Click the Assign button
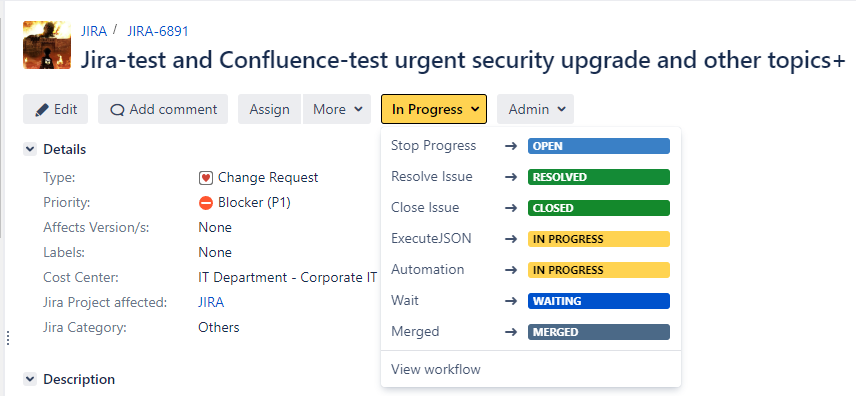 (x=269, y=109)
